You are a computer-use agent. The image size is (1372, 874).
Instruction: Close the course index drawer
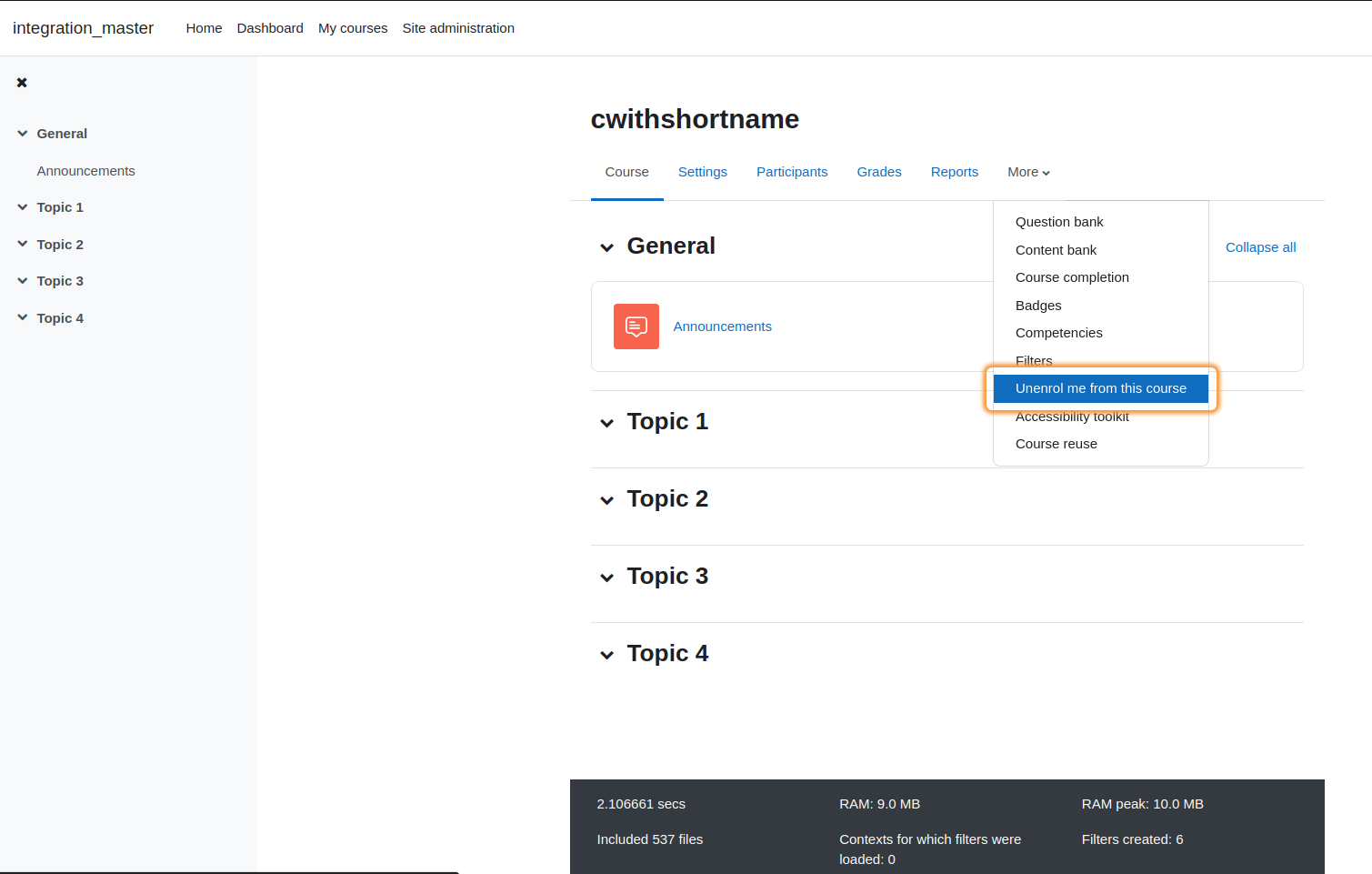[22, 83]
